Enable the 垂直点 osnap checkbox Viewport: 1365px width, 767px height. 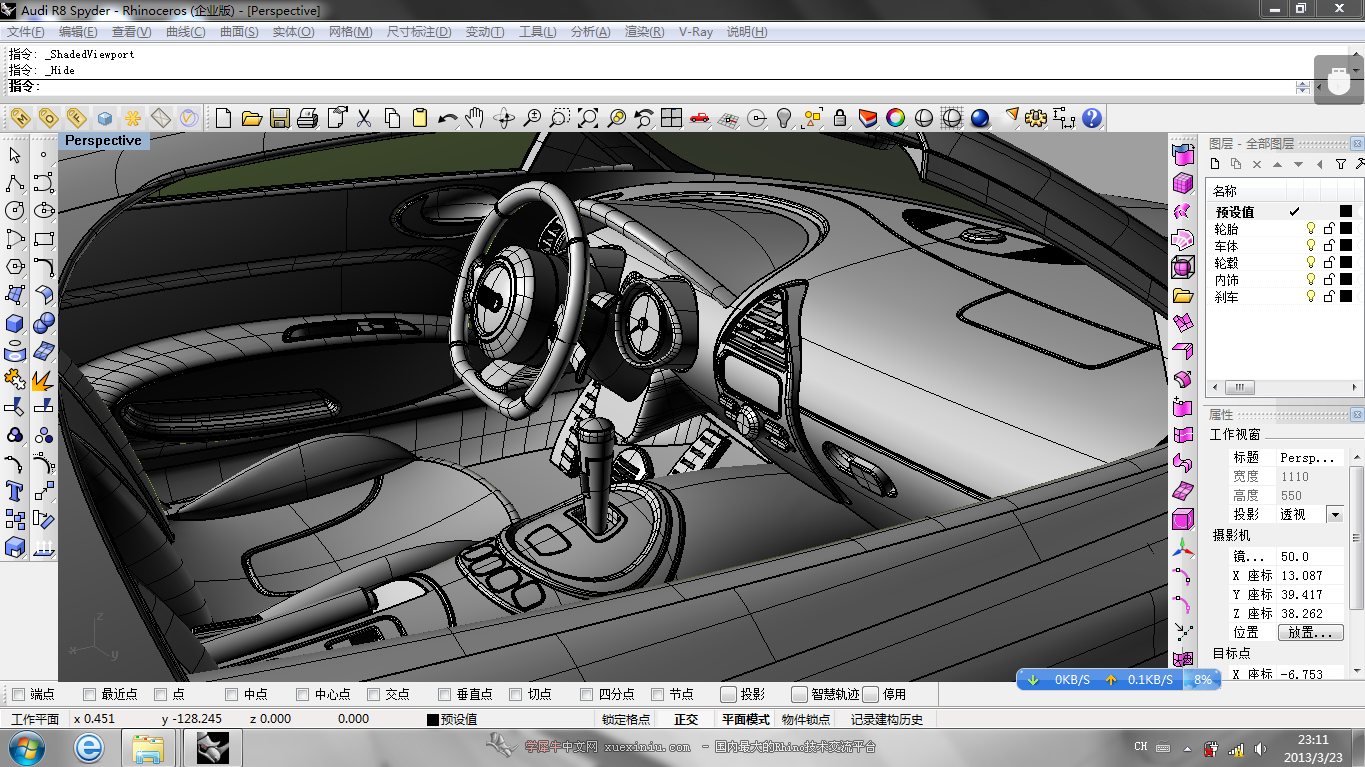pyautogui.click(x=444, y=694)
